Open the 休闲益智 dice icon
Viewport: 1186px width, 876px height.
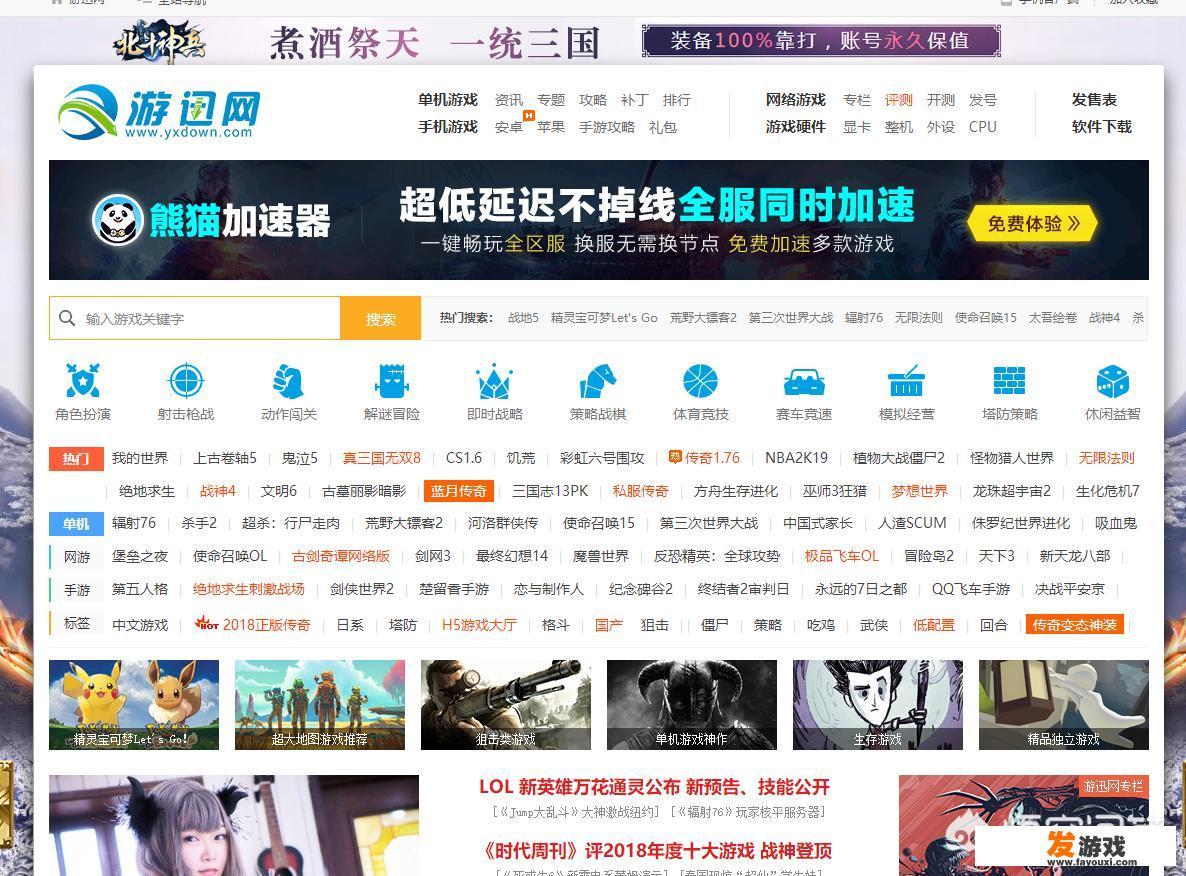[x=1112, y=381]
